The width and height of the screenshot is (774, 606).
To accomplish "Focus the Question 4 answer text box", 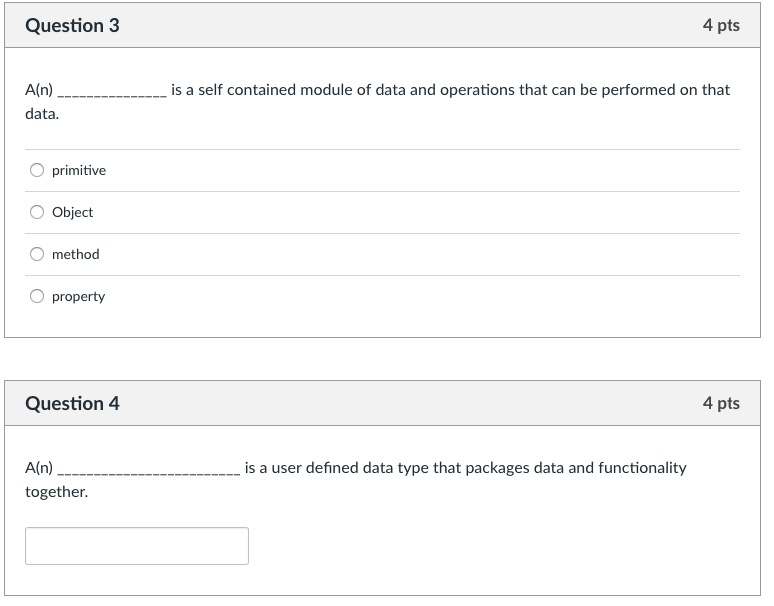I will pos(137,546).
